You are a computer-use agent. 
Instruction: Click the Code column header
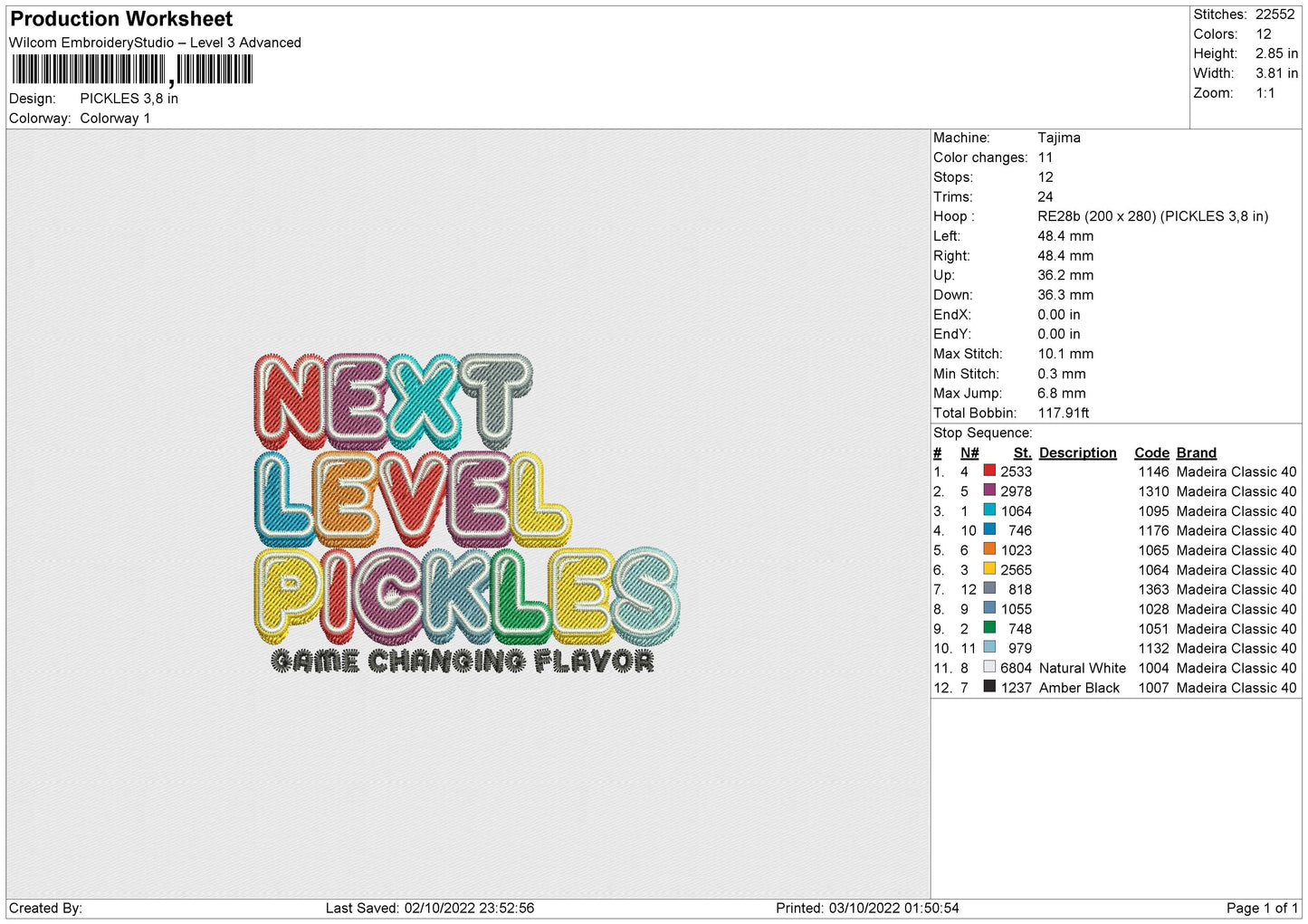(1152, 453)
